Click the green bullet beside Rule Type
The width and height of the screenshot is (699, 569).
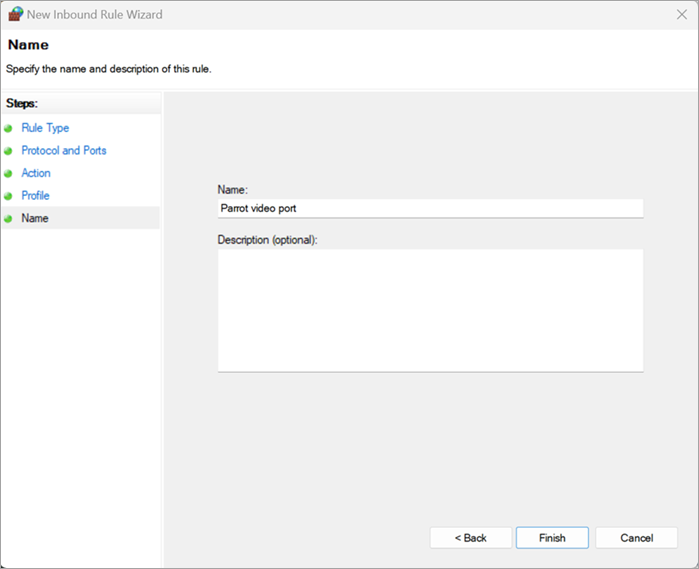click(x=9, y=128)
